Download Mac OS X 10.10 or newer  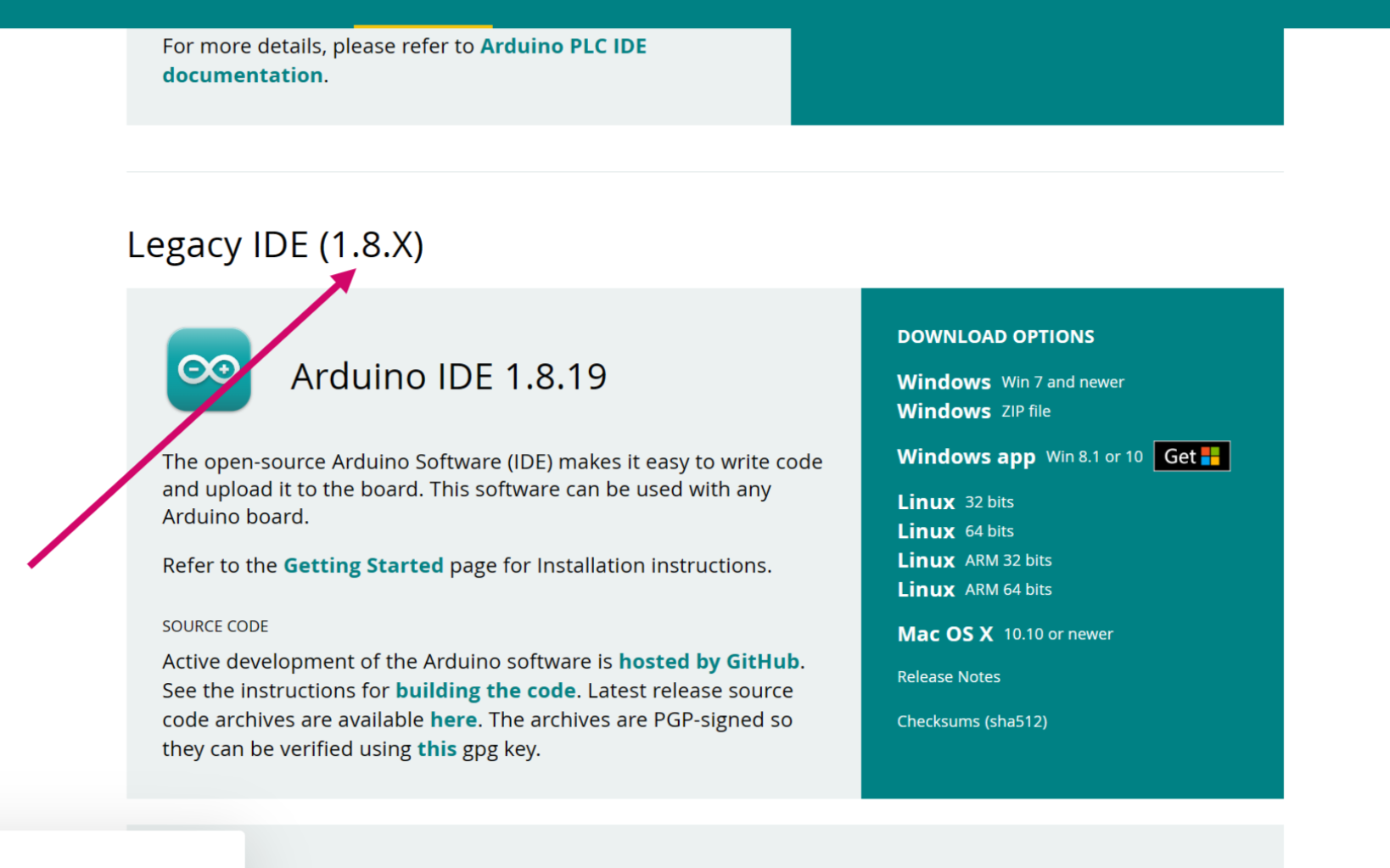pyautogui.click(x=1005, y=634)
